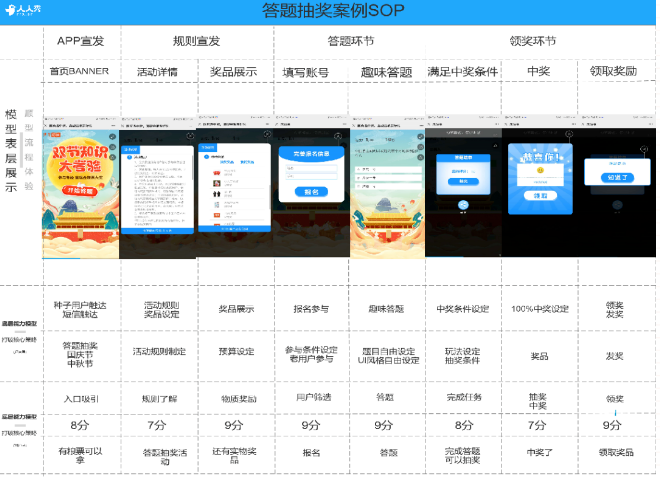
Task: Click the 预算设定 cell
Action: (236, 351)
